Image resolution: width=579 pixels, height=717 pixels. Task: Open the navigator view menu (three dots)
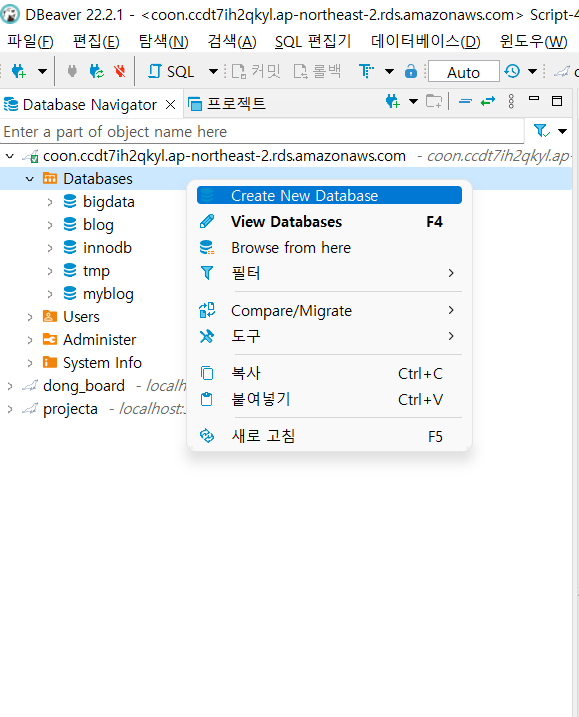[x=511, y=101]
